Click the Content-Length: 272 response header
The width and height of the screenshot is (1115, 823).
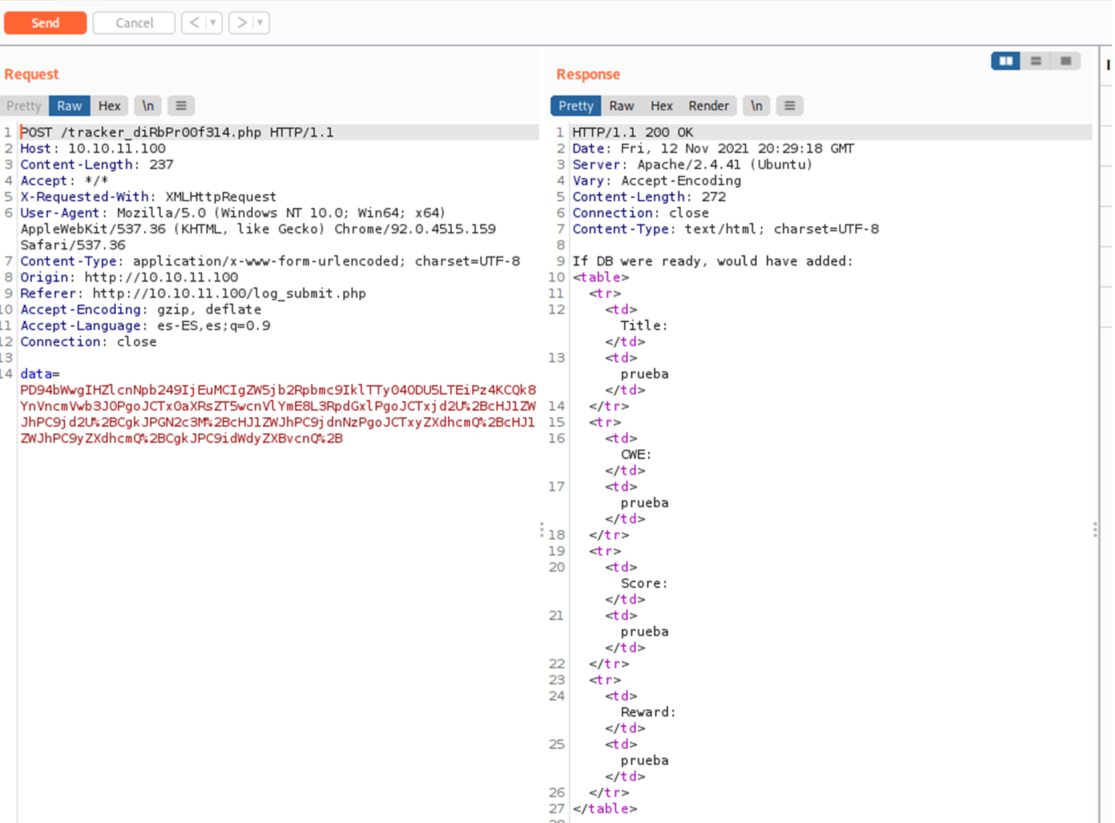tap(649, 197)
